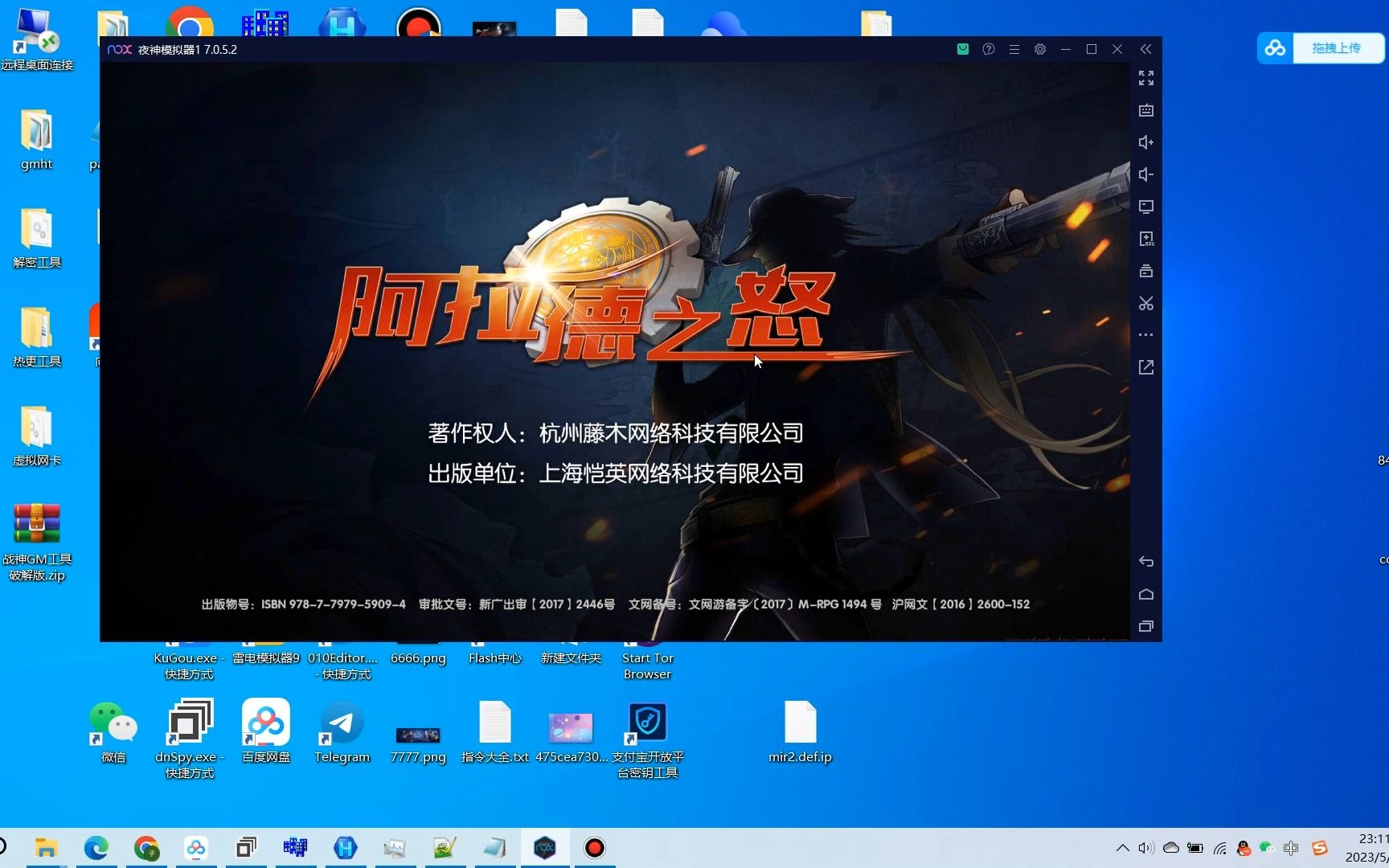Switch to Nox emulator taskbar icon
Image resolution: width=1389 pixels, height=868 pixels.
[x=545, y=848]
